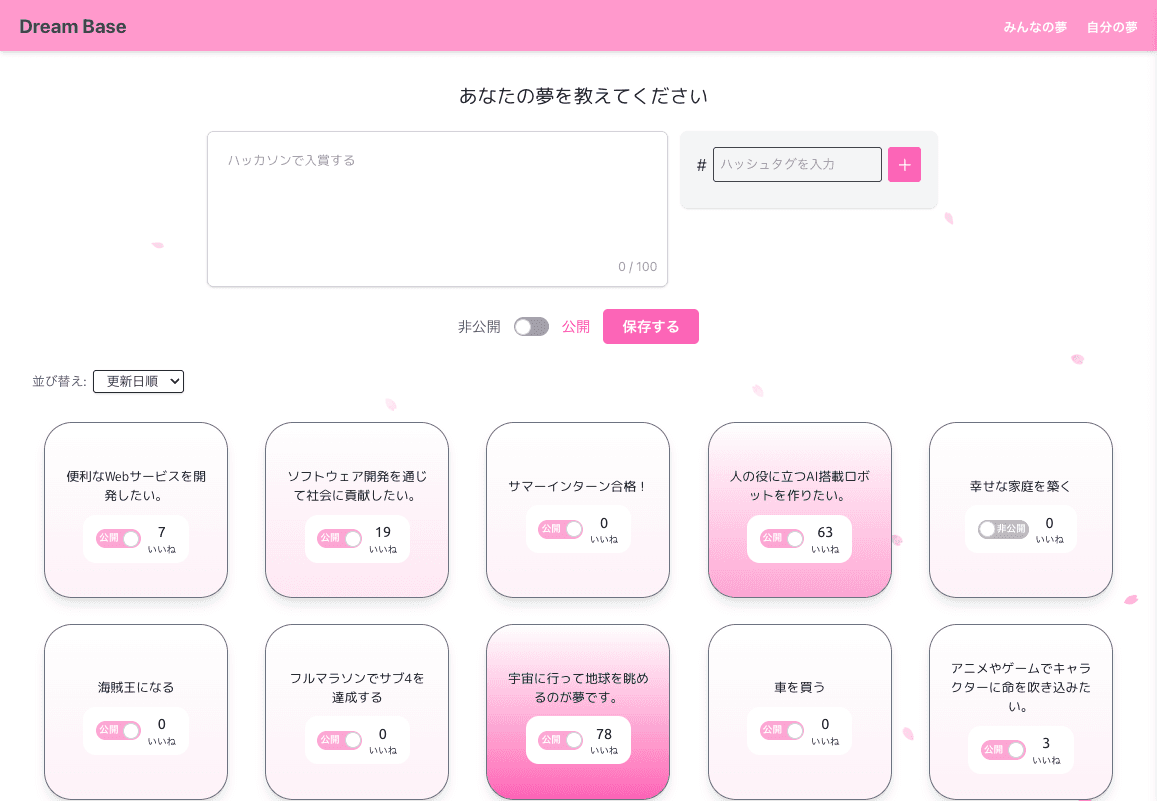Focus the dream text area
Image resolution: width=1157 pixels, height=801 pixels.
pos(437,208)
